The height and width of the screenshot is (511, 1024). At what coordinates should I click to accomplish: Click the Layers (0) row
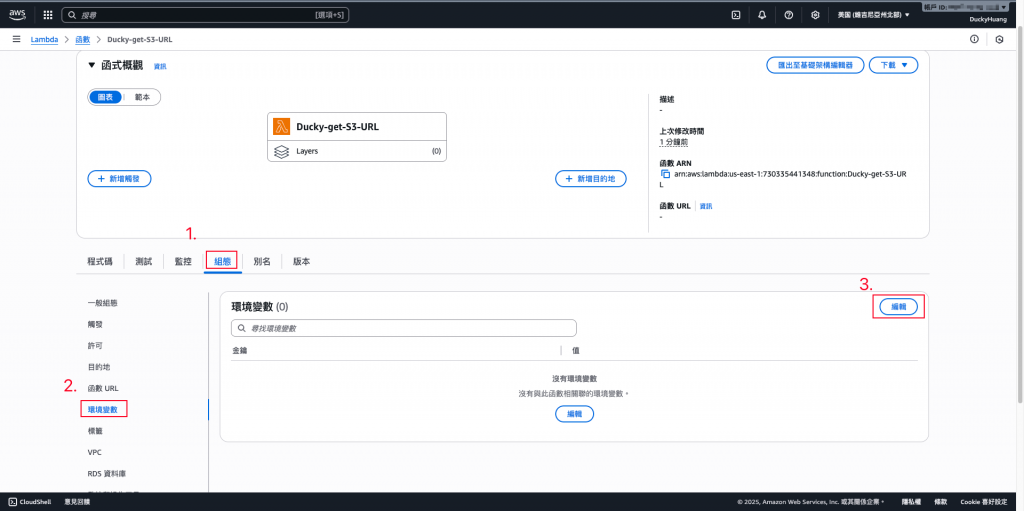(357, 151)
